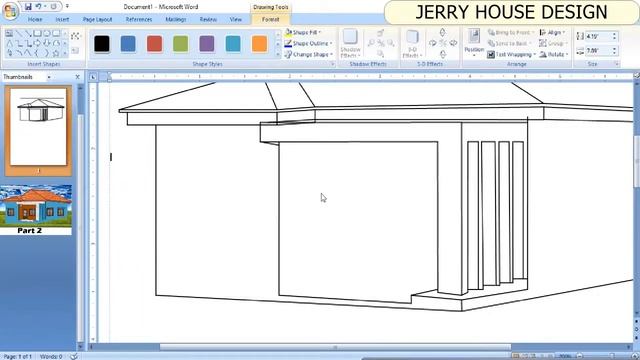Screen dimensions: 640x360
Task: Click the 3-D Tilt Right icon
Action: click(x=453, y=43)
